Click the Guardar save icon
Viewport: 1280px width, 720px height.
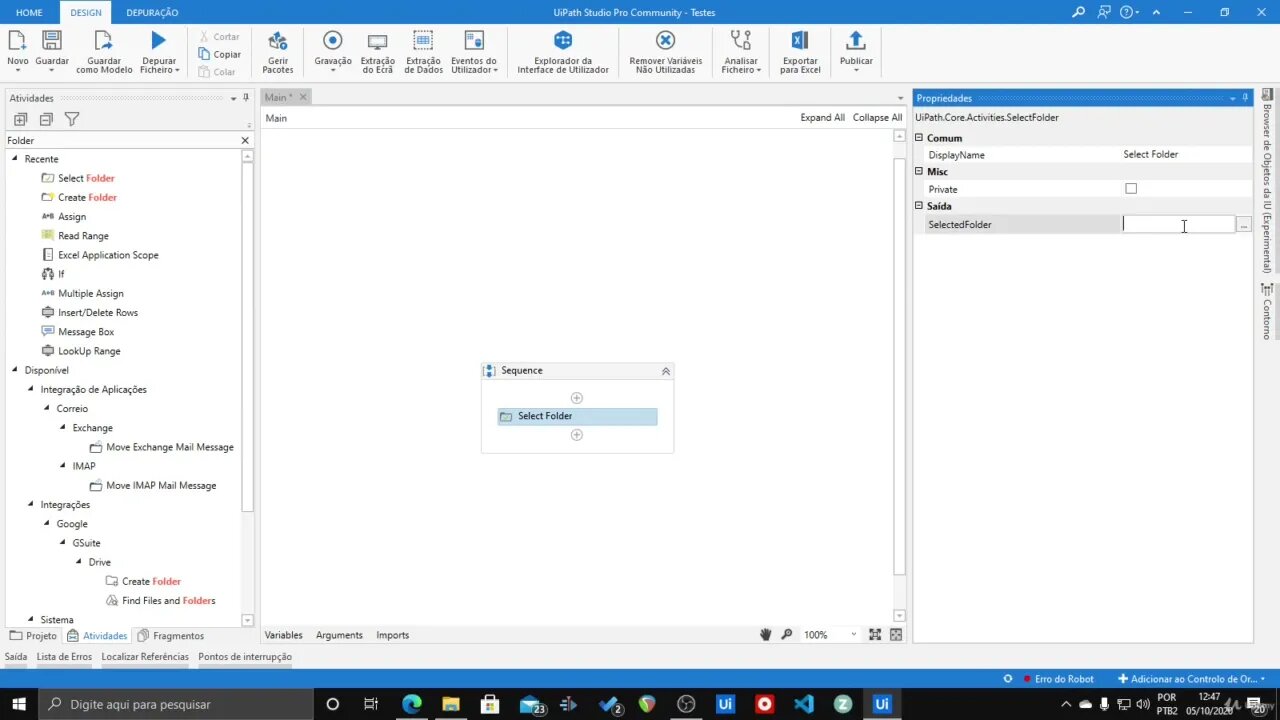click(x=52, y=41)
